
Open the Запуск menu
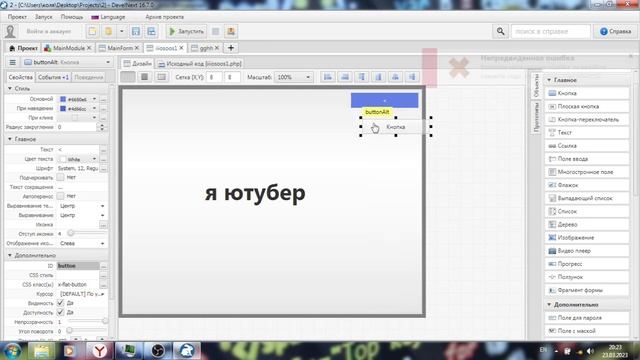[44, 17]
